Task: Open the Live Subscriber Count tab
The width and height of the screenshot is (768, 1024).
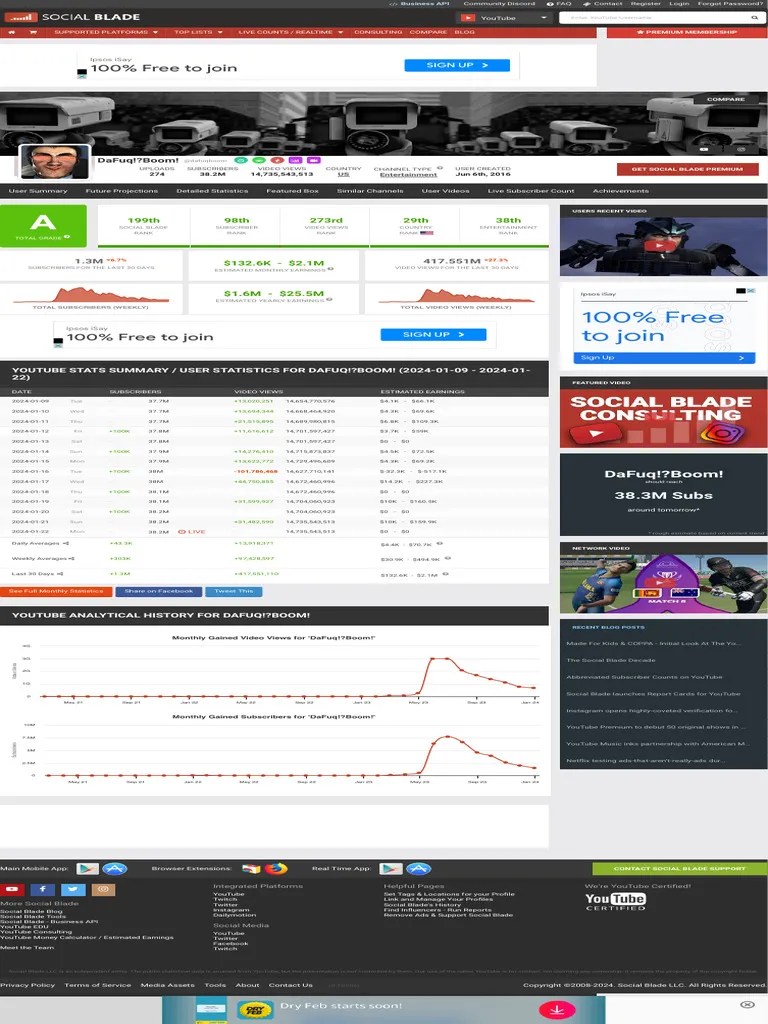Action: [x=531, y=191]
